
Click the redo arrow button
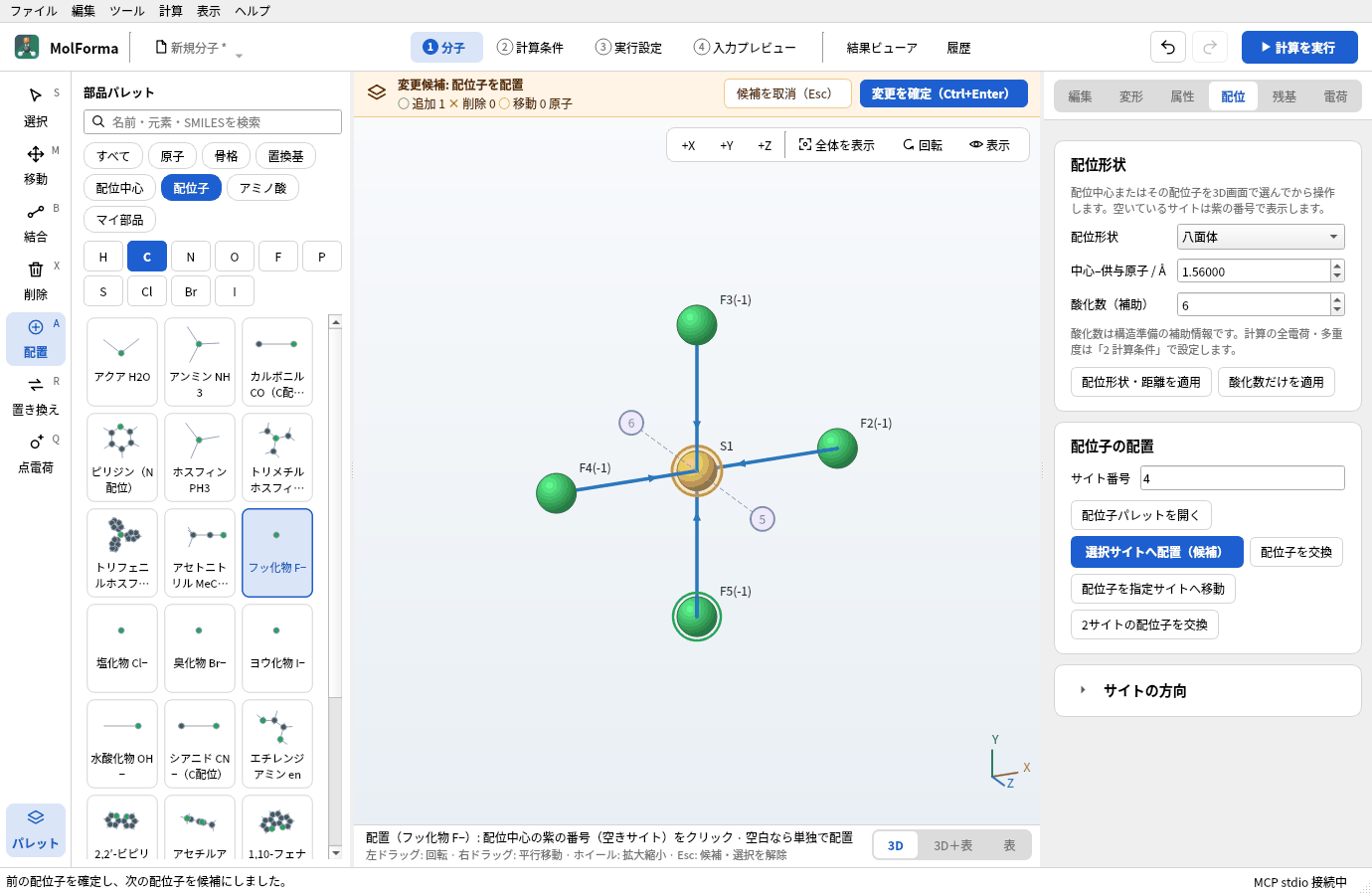(x=1210, y=48)
